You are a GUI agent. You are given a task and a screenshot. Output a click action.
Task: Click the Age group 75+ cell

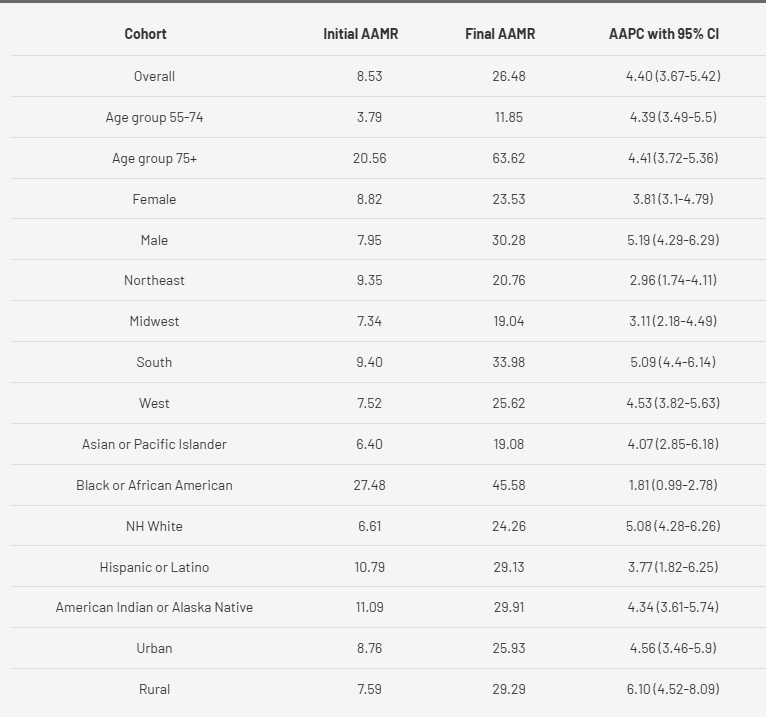pos(154,158)
